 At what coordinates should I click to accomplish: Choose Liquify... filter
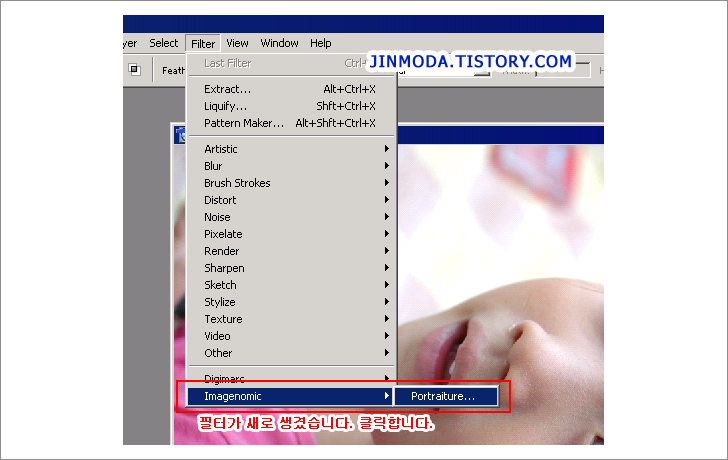tap(291, 106)
